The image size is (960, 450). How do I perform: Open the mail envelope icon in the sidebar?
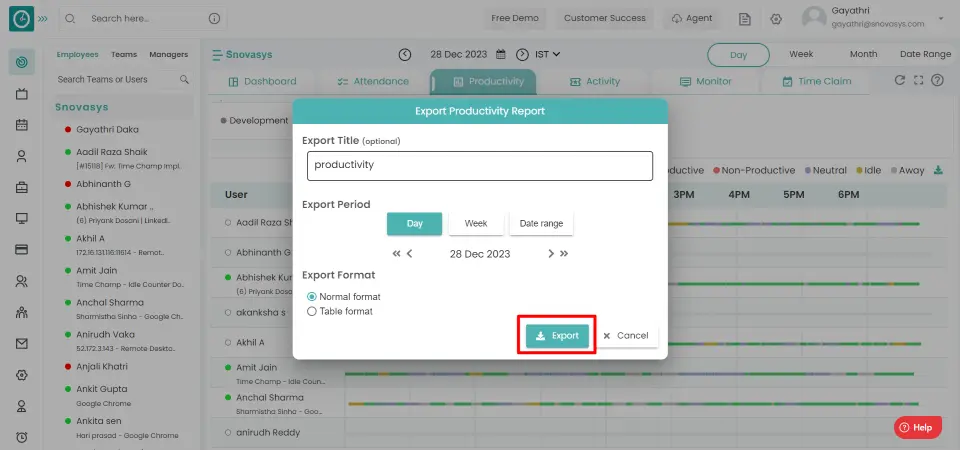21,344
